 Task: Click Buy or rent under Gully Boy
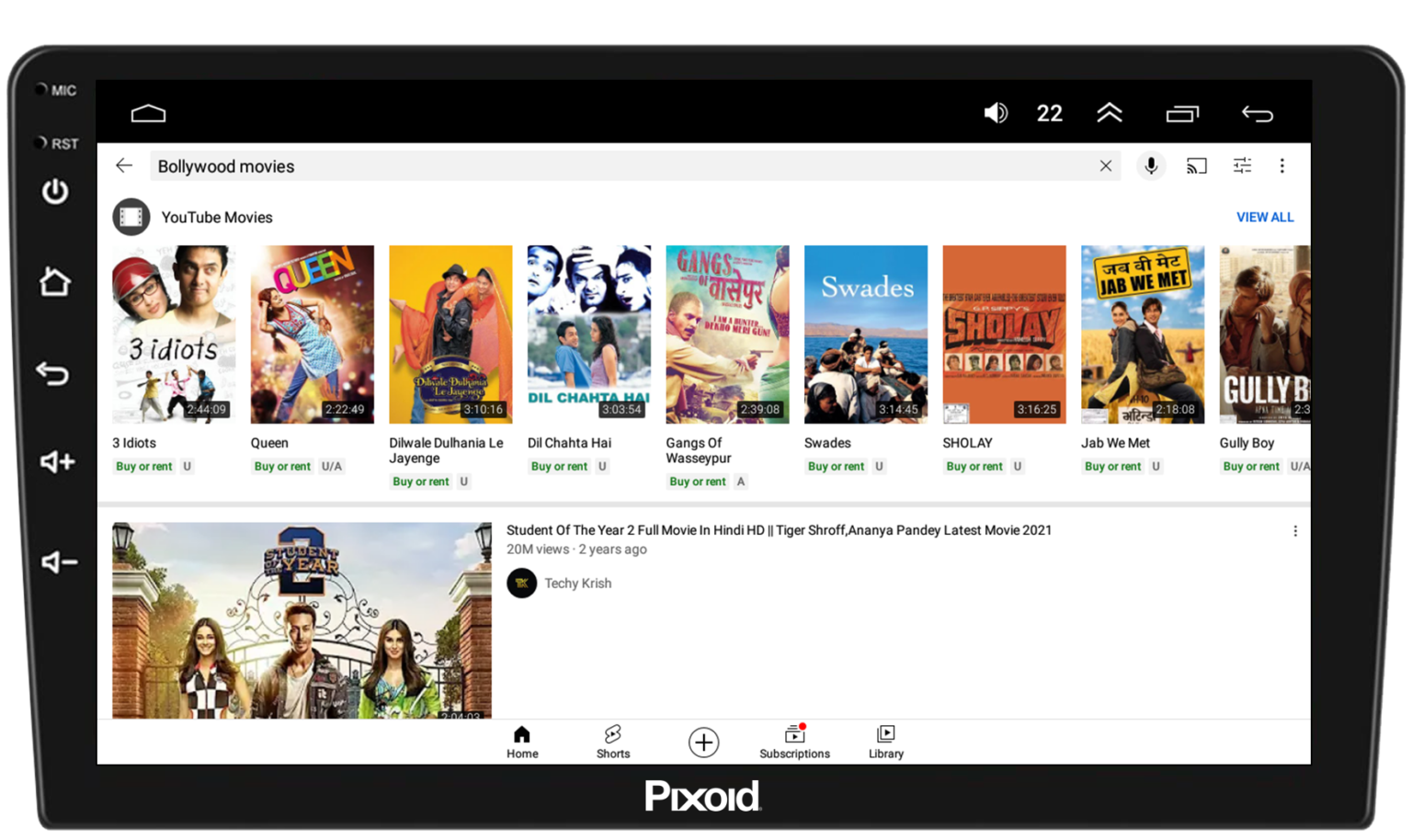point(1251,466)
